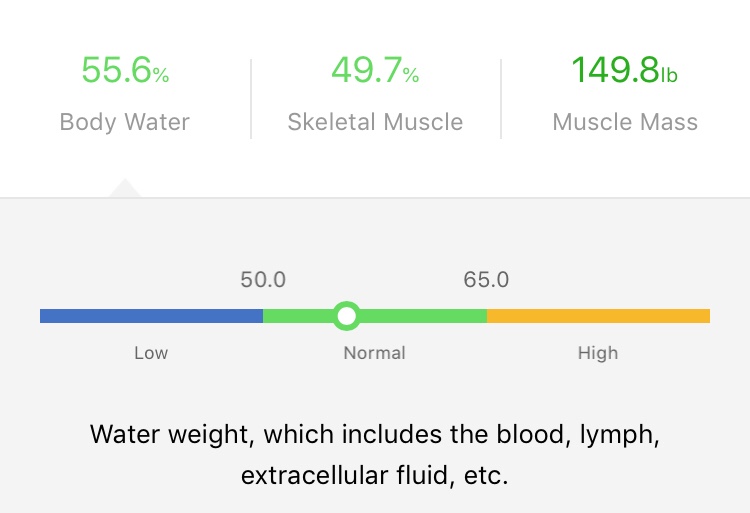
Task: Tap the 149.8lb muscle mass value
Action: coord(625,71)
